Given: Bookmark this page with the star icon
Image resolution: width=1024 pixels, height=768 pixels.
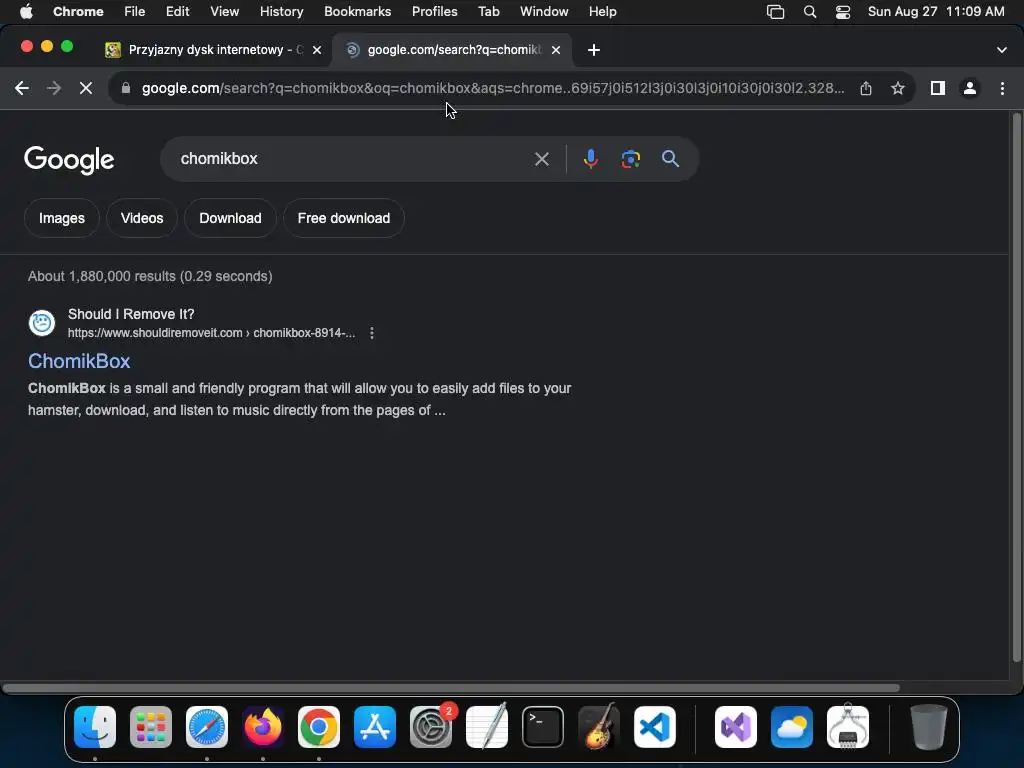Looking at the screenshot, I should [898, 88].
